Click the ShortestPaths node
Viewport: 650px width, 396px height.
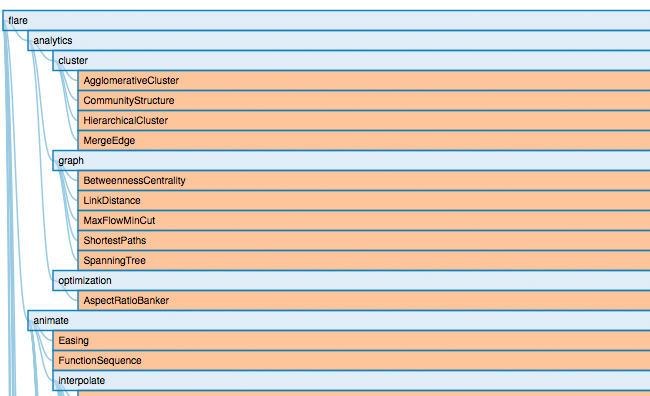click(364, 241)
